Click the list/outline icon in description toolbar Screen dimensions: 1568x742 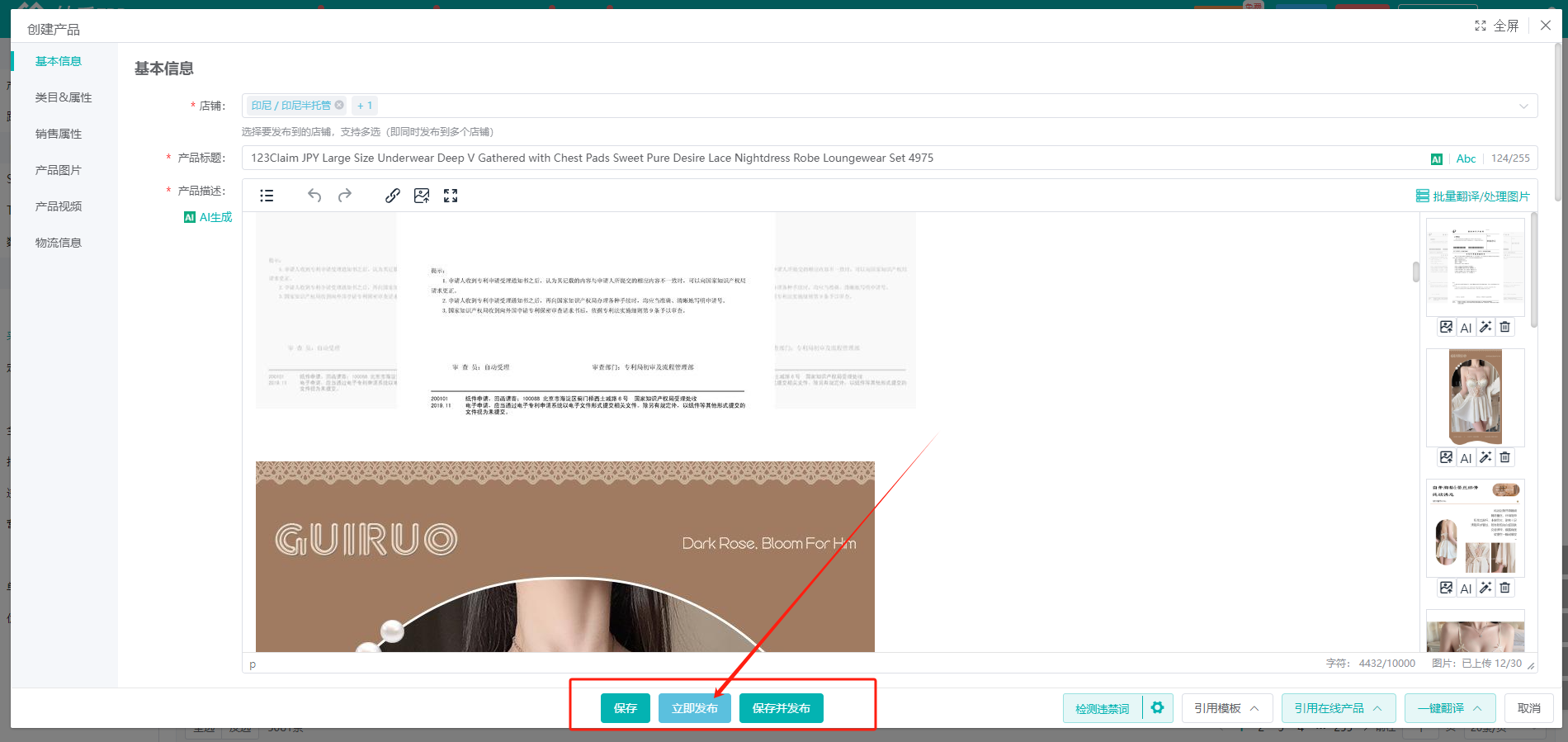pyautogui.click(x=267, y=196)
